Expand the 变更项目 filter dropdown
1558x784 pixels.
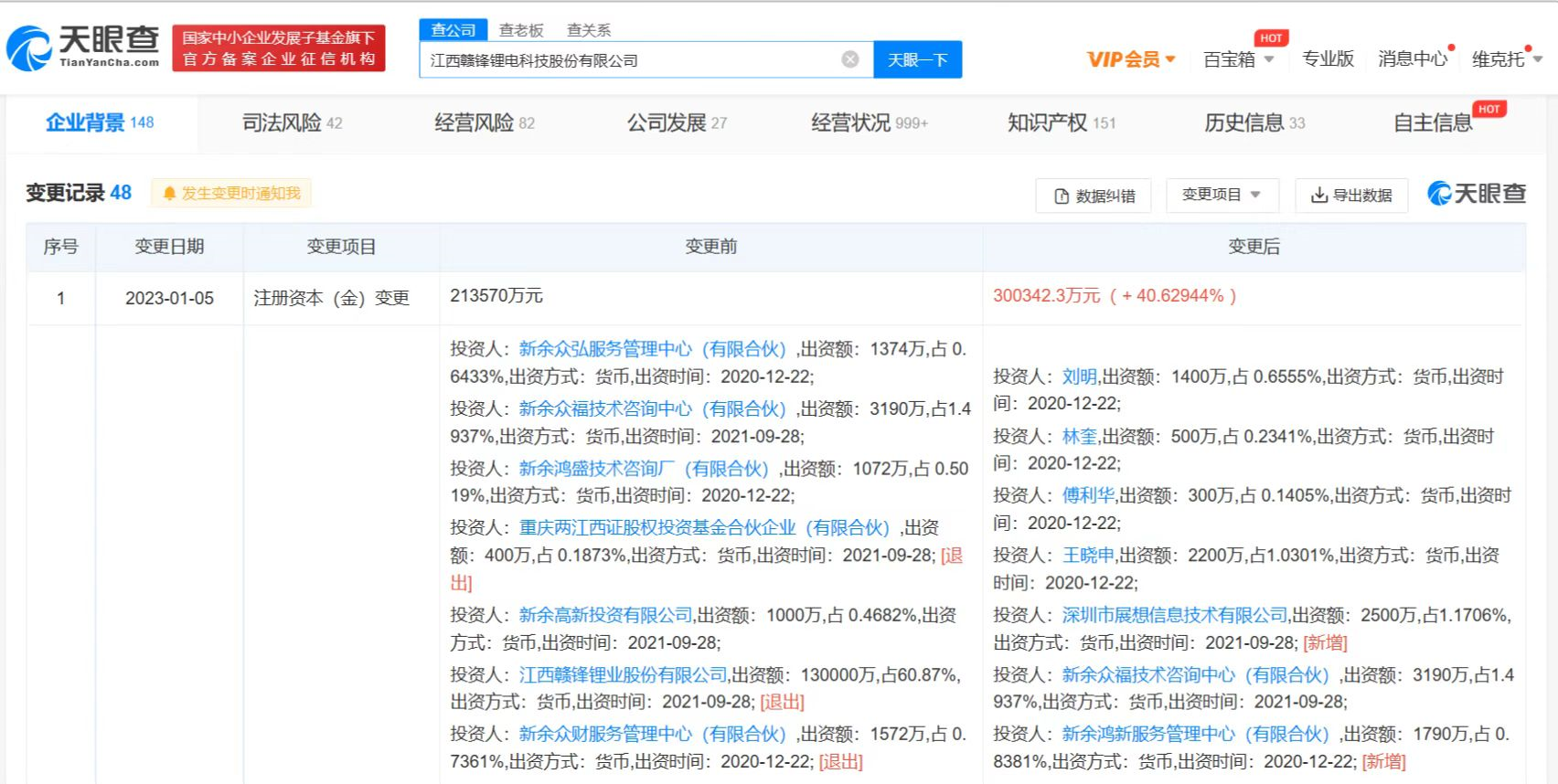point(1221,195)
